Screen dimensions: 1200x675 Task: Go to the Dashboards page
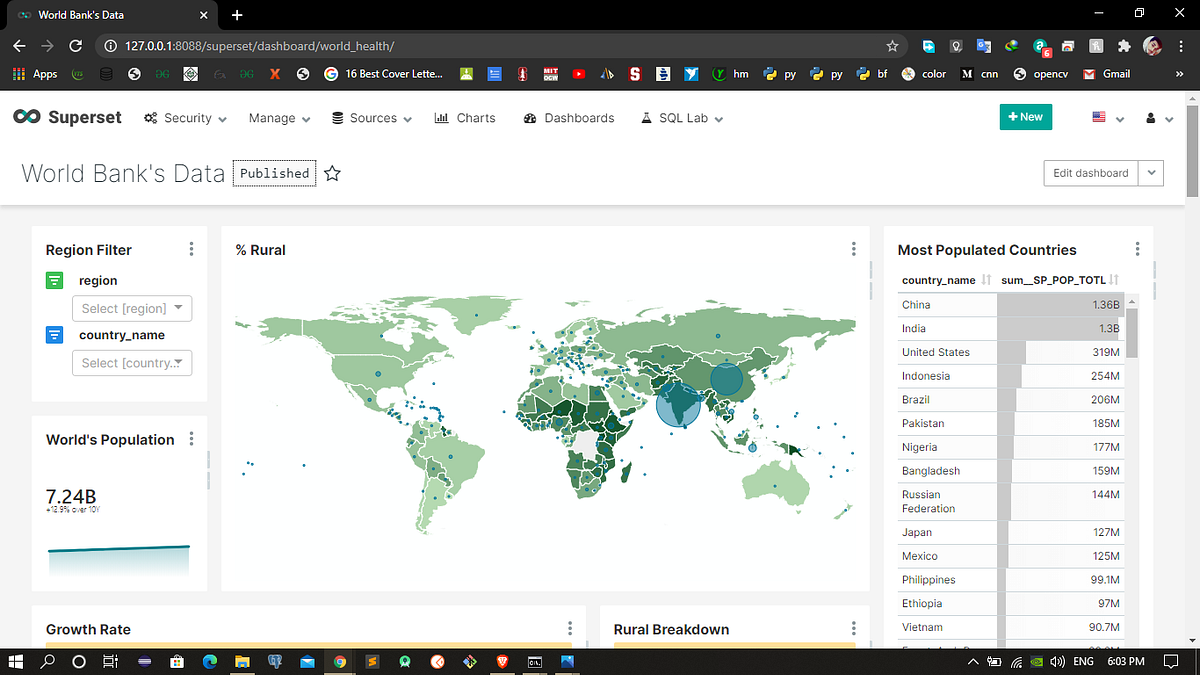(x=569, y=118)
